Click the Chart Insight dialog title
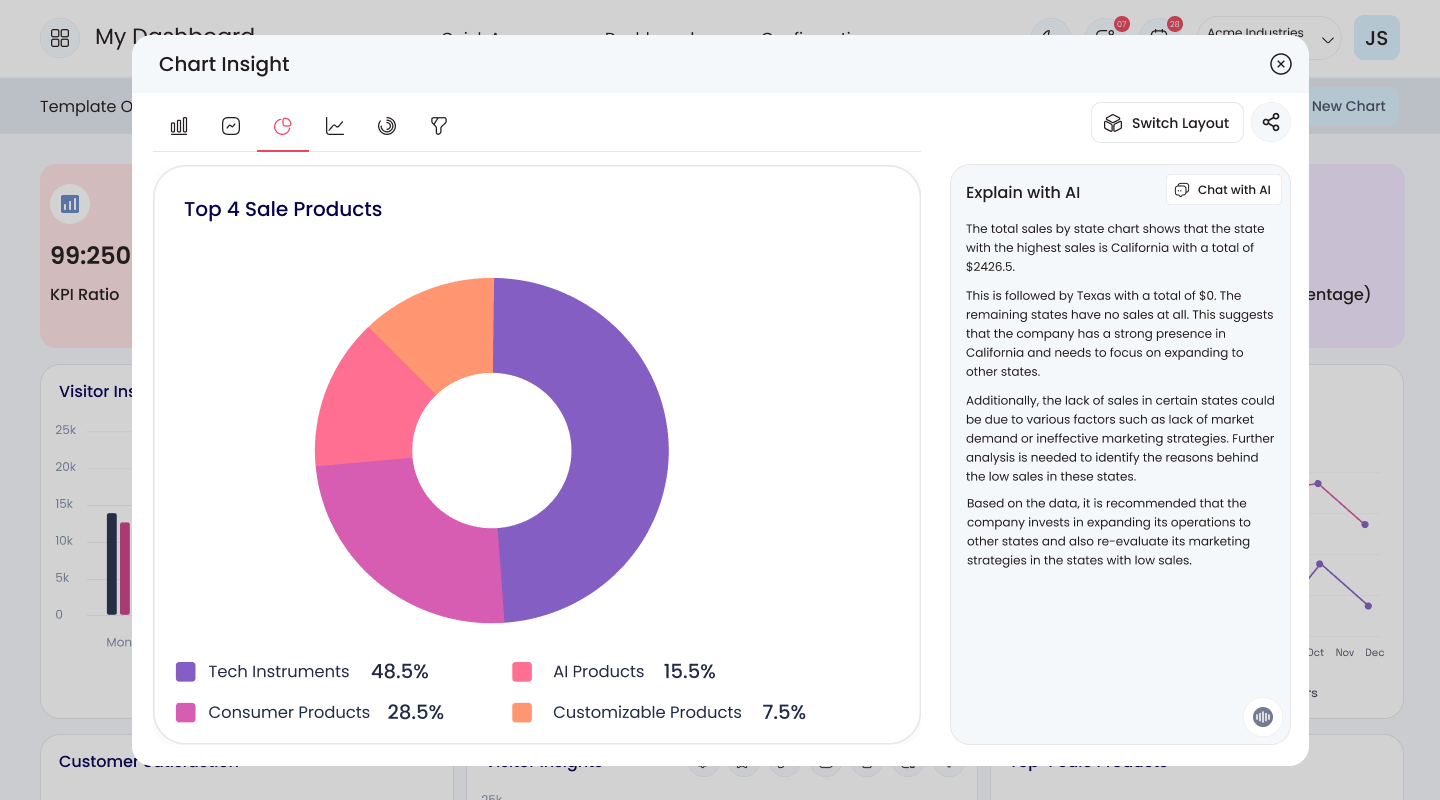1440x800 pixels. point(224,64)
